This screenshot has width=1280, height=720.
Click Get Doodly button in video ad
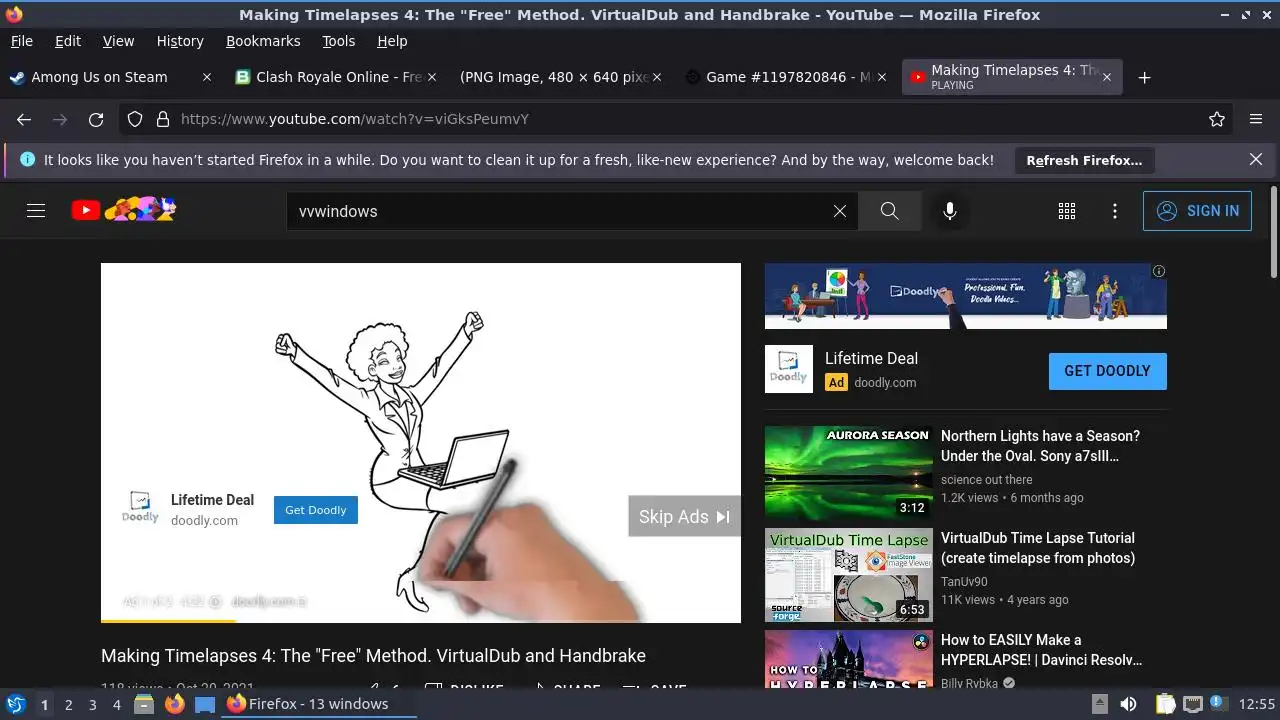(x=316, y=510)
